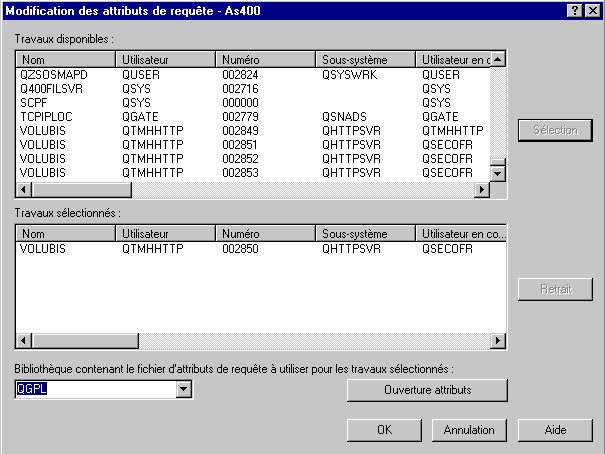This screenshot has height=454, width=605.
Task: Cancel using the Annulation button
Action: 469,430
